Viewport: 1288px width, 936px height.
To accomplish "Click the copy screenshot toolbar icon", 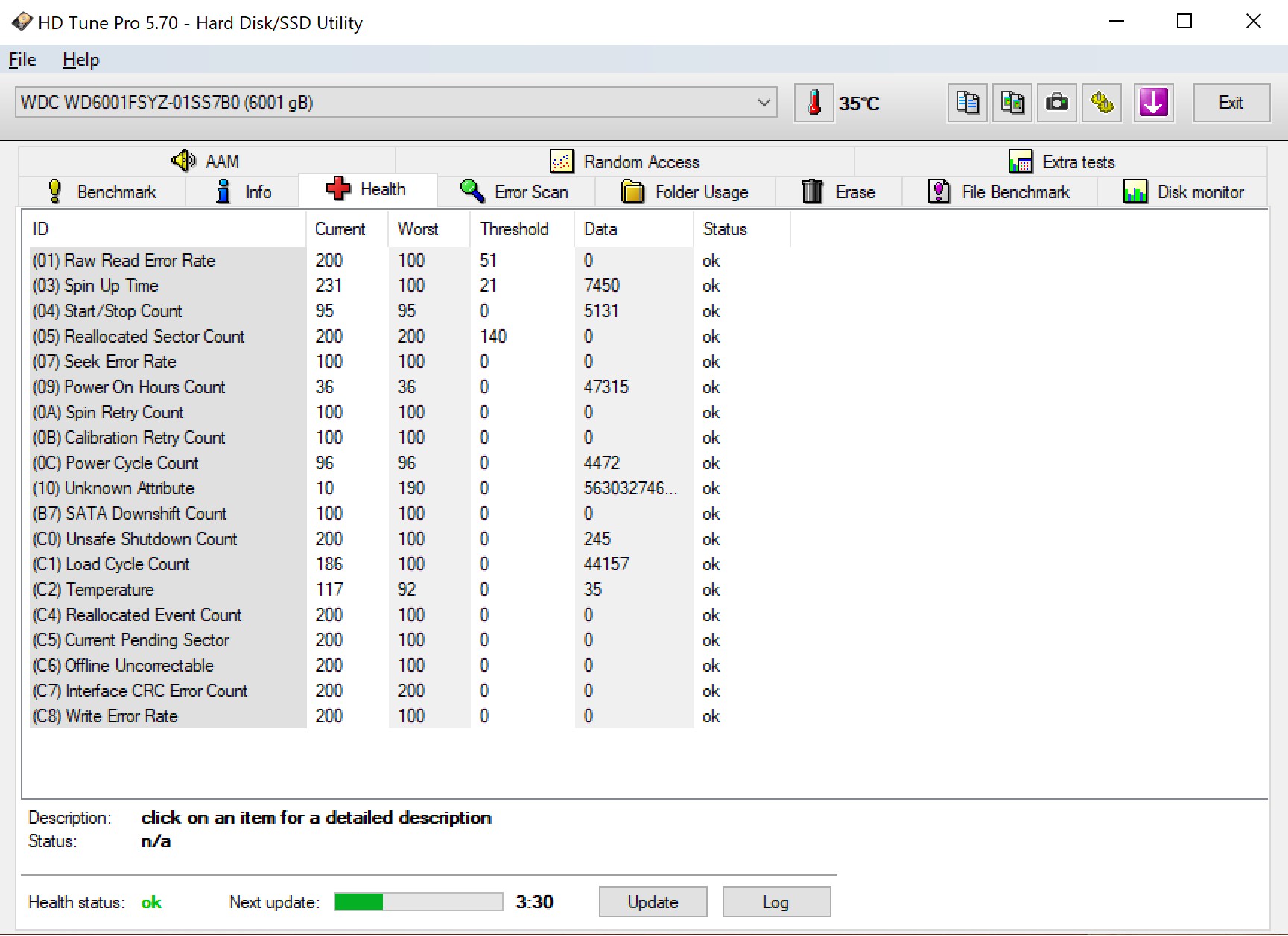I will (x=1012, y=103).
